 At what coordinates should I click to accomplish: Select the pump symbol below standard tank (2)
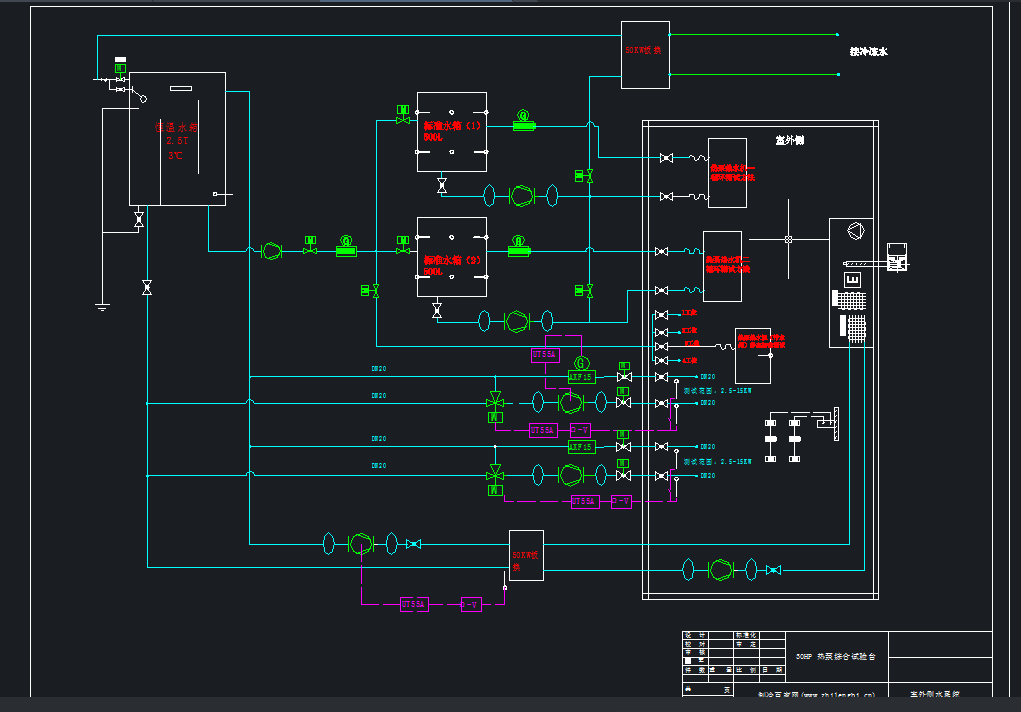tap(516, 321)
